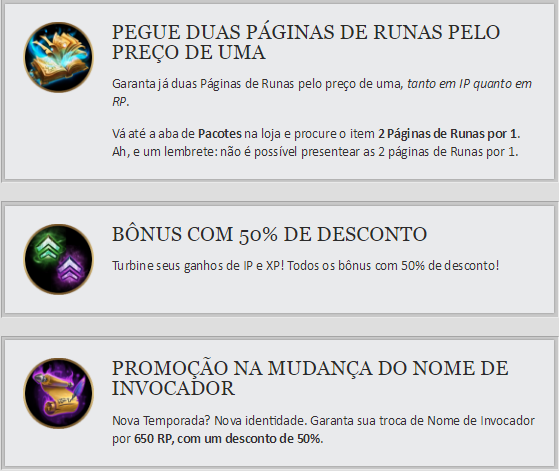The image size is (559, 471).
Task: Click bold text '2 Páginas de Runas por 1'
Action: (x=447, y=134)
